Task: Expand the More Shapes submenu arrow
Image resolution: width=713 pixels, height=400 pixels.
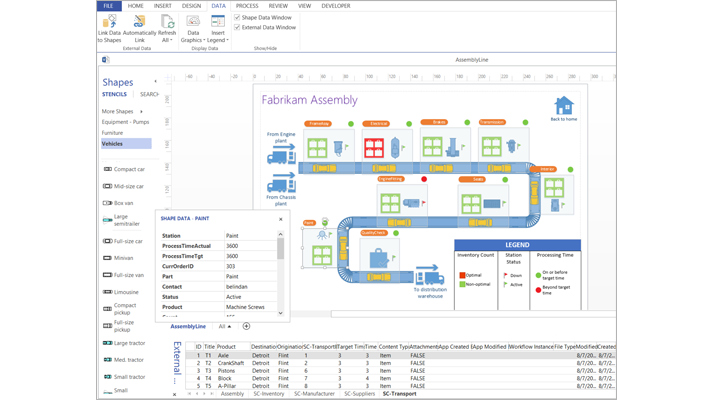Action: coord(141,111)
